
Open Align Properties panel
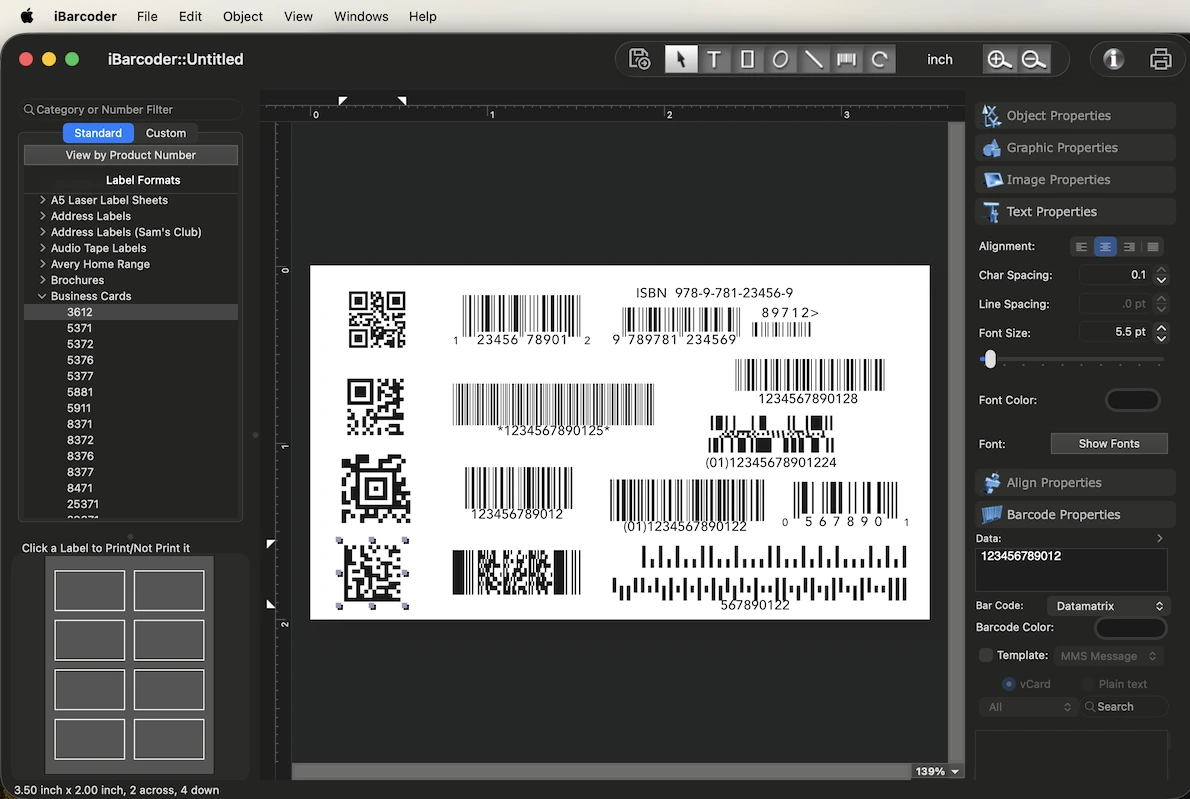coord(1075,483)
